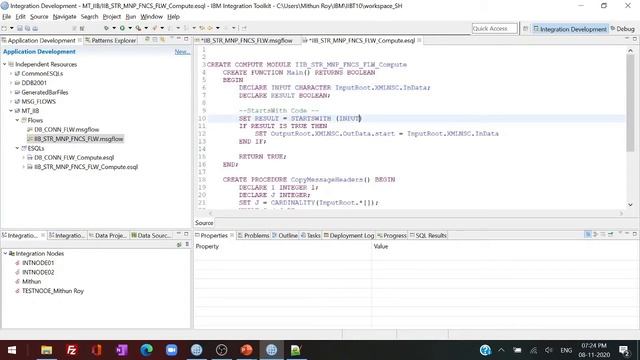Screen dimensions: 640x360
Task: Switch to Debug perspective
Action: (622, 29)
